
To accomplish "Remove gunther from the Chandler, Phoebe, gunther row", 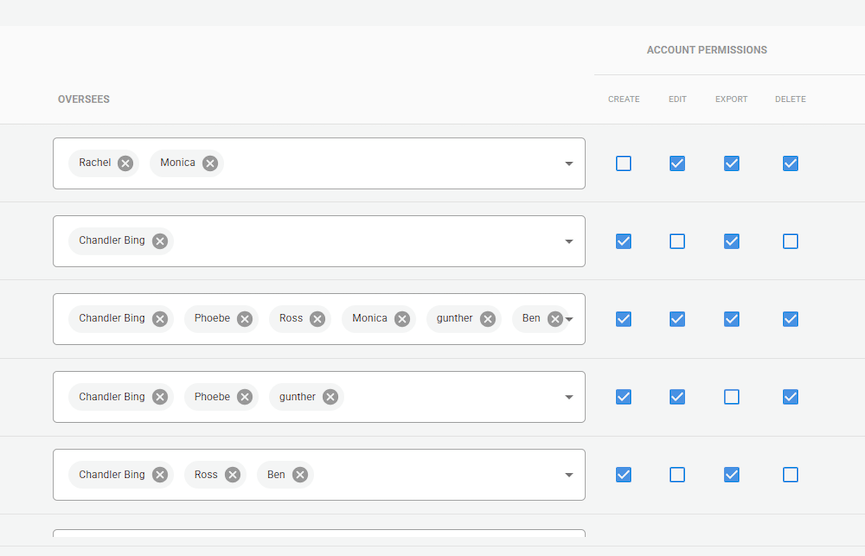I will tap(330, 397).
